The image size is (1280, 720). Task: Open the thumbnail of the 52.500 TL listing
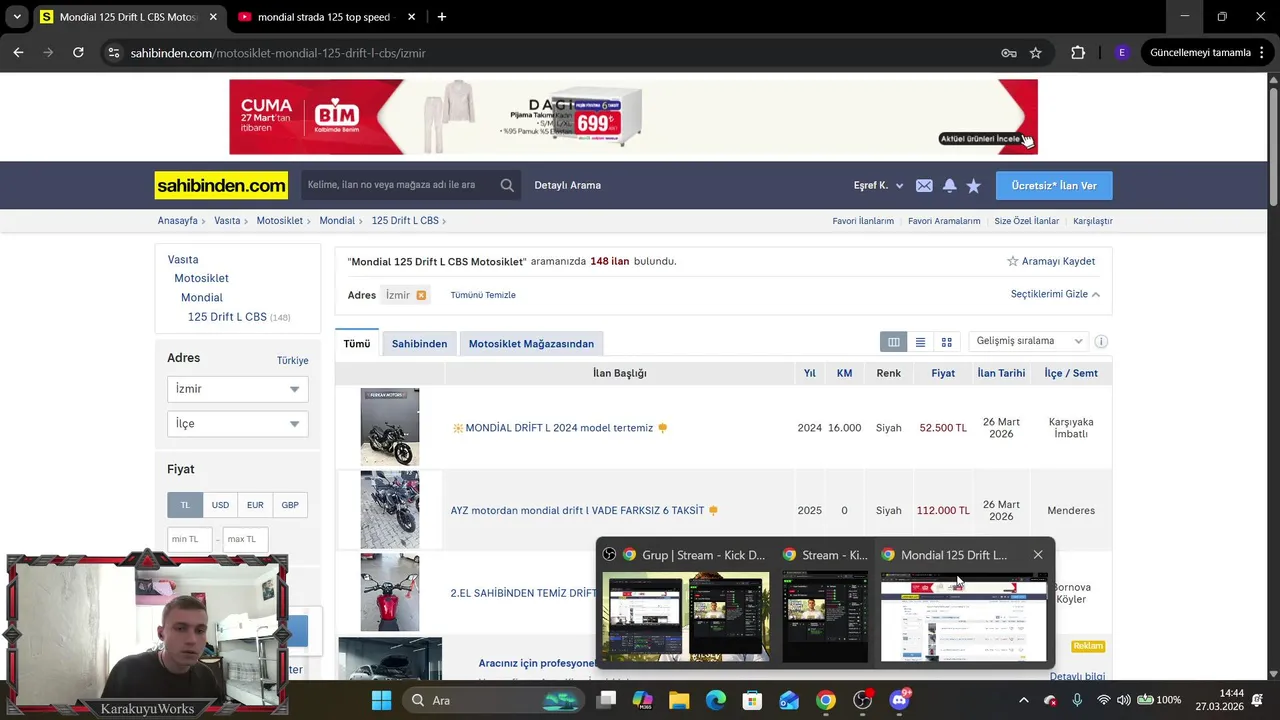coord(390,427)
